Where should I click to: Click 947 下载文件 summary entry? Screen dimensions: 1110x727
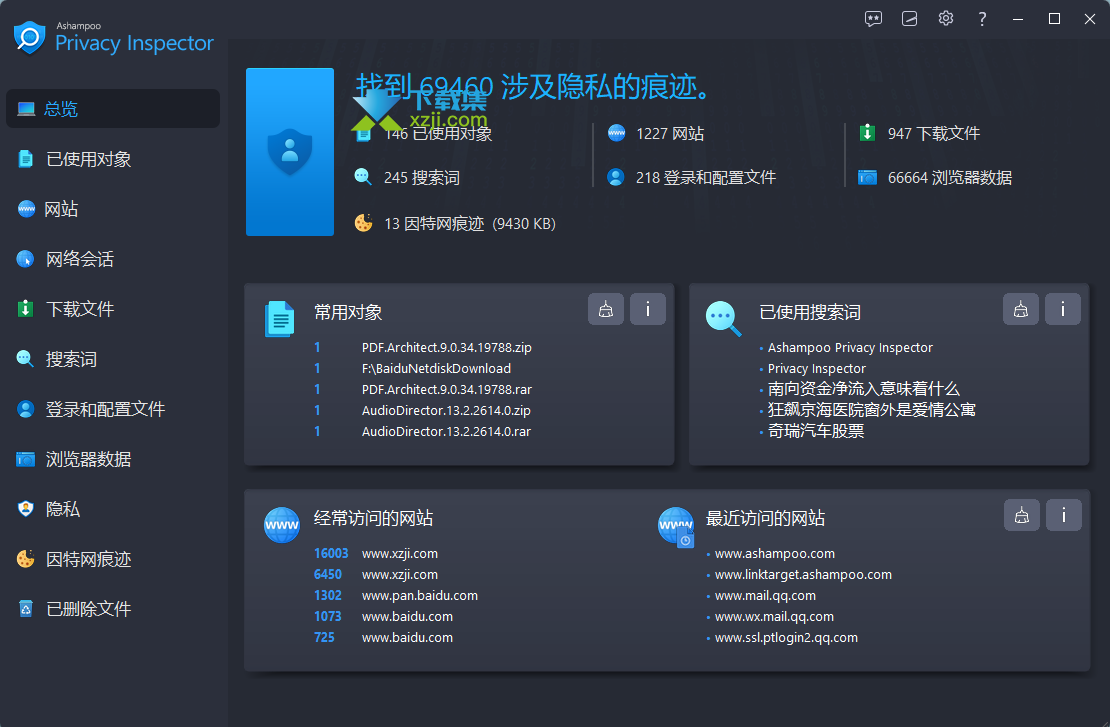934,134
